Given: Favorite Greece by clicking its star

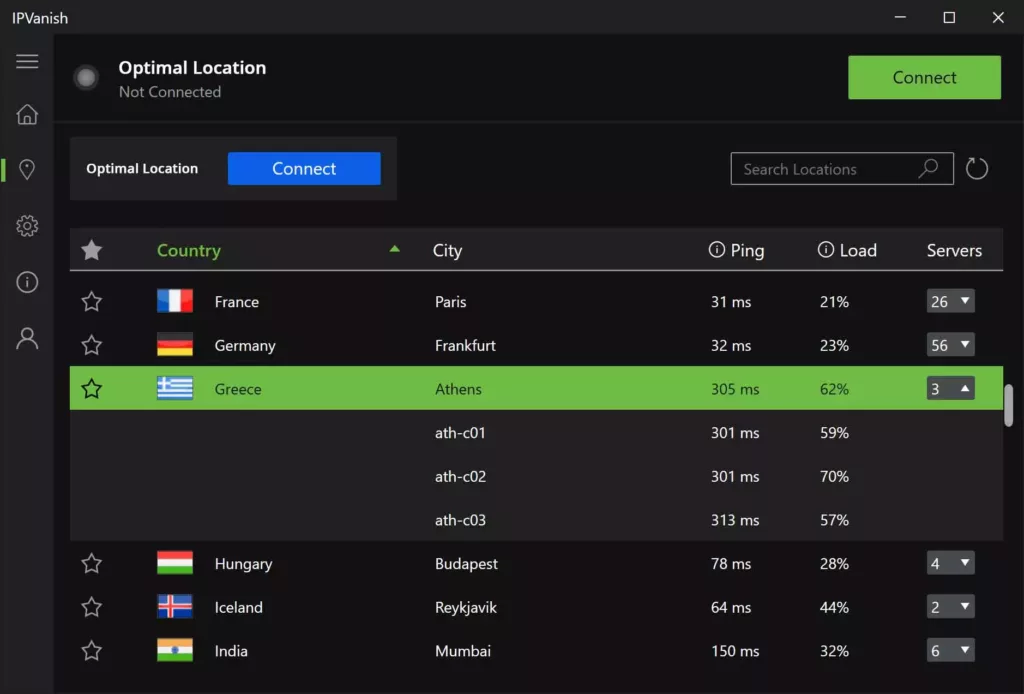Looking at the screenshot, I should (91, 388).
